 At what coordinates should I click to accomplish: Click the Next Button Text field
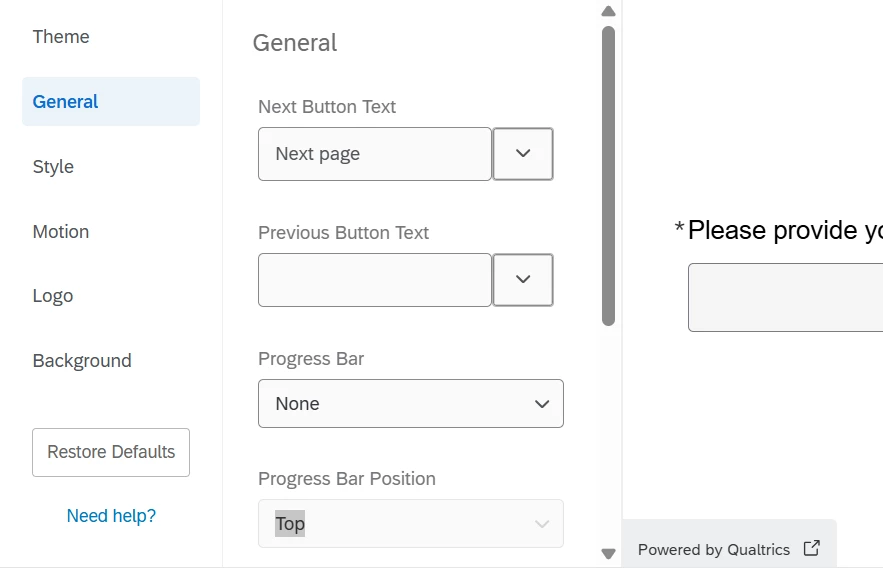point(374,154)
